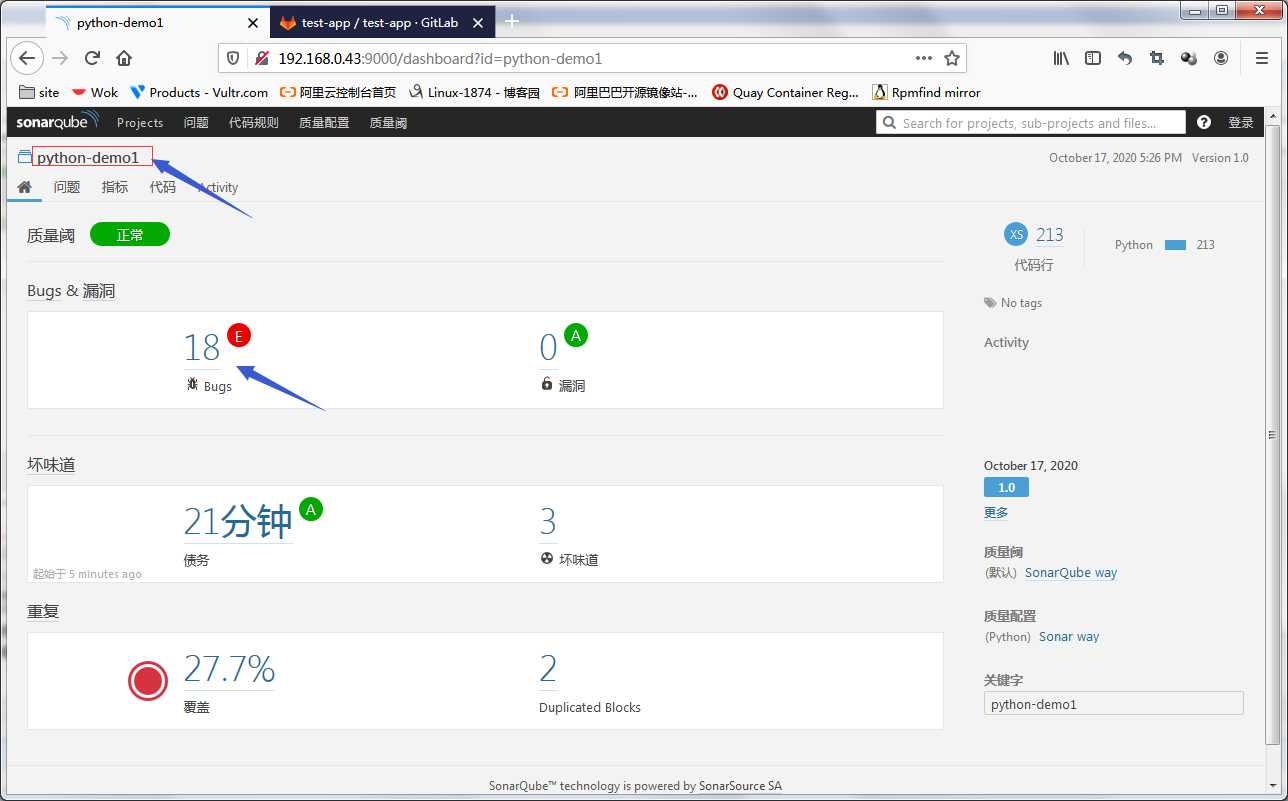Open the 21分钟 technical debt value

click(238, 522)
